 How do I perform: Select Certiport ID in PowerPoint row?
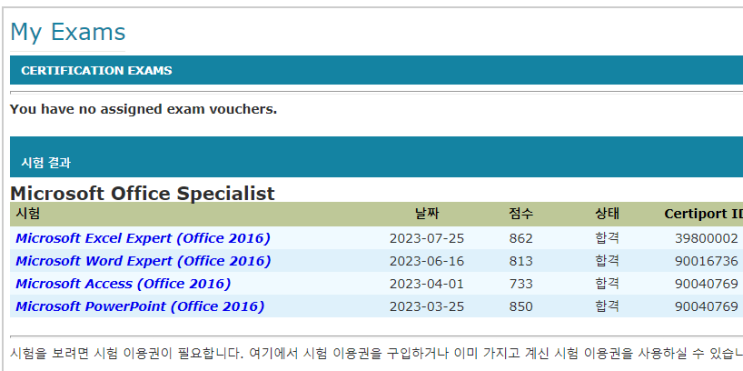(706, 307)
